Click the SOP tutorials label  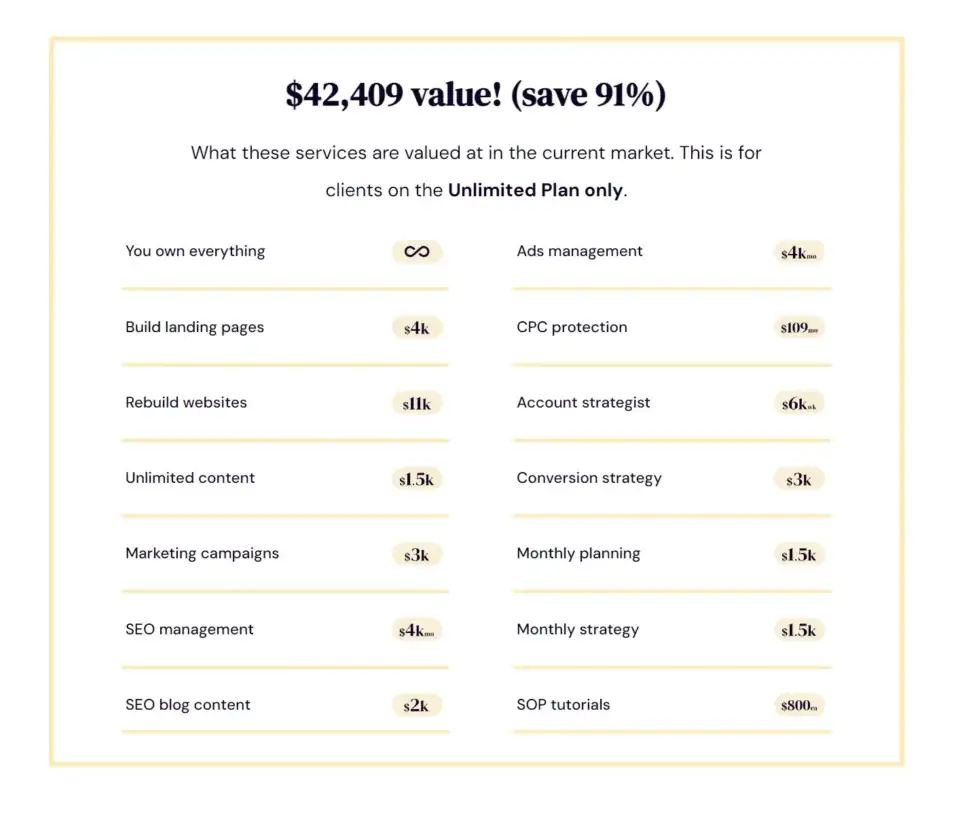click(563, 705)
